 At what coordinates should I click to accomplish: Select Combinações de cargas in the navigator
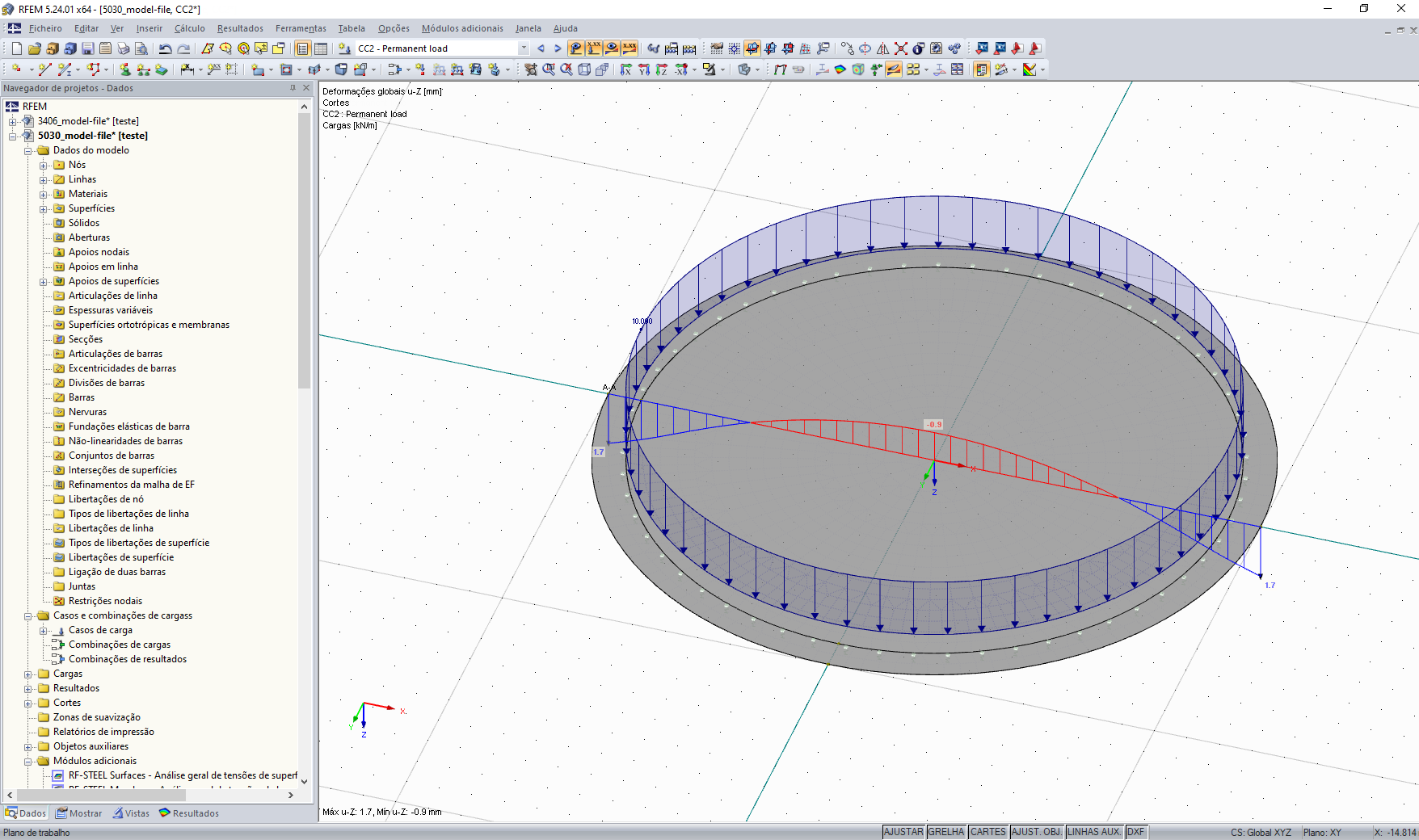click(x=120, y=645)
